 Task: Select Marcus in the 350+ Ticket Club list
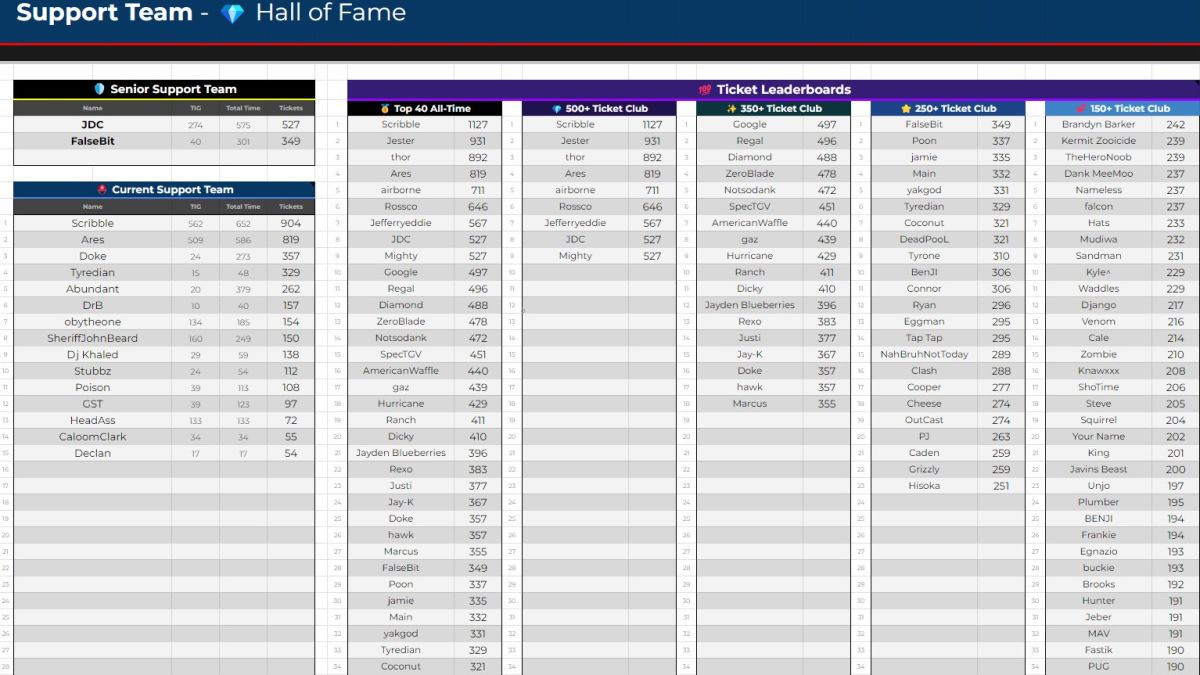pyautogui.click(x=749, y=404)
